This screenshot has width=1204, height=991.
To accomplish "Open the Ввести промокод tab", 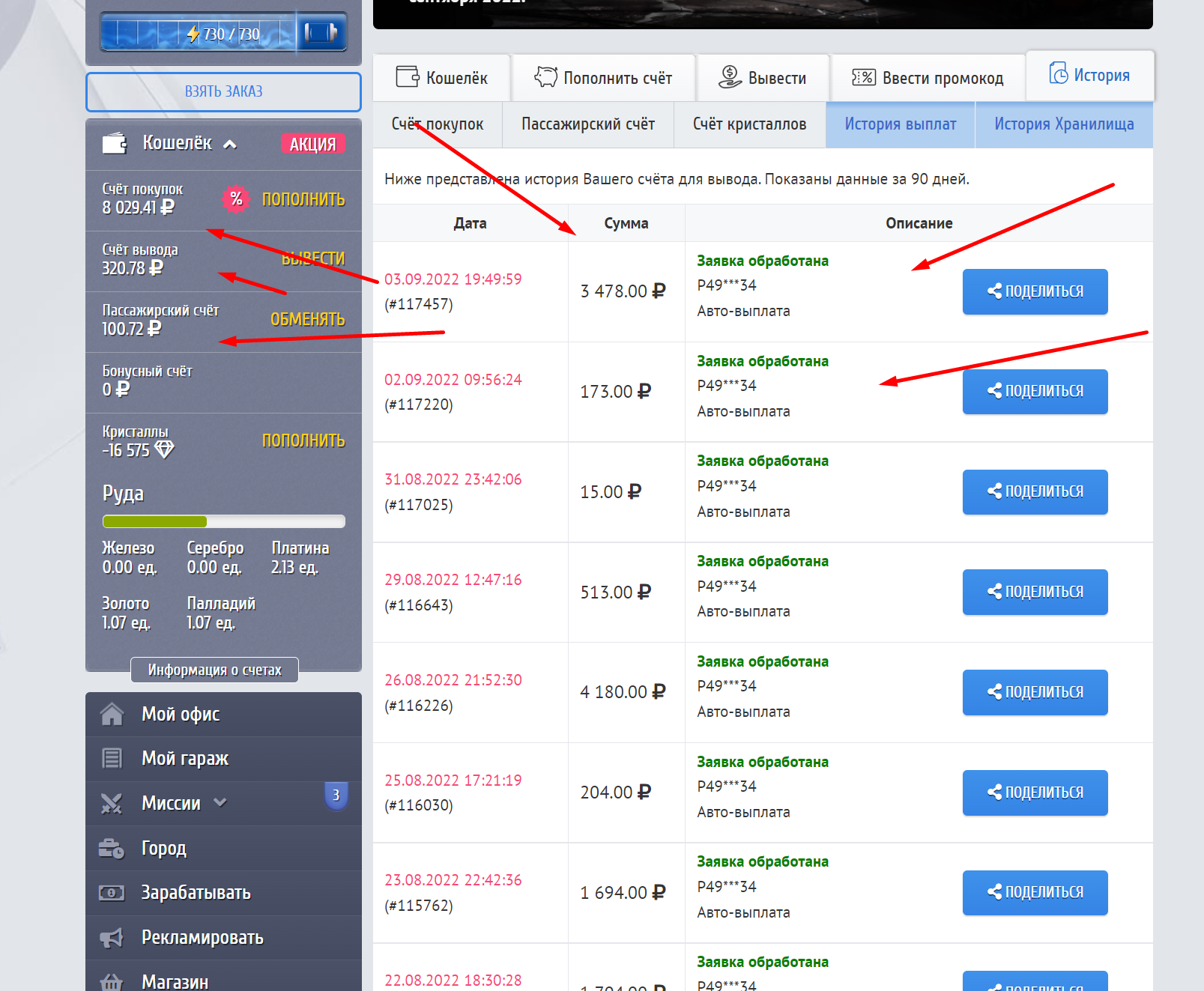I will point(928,77).
